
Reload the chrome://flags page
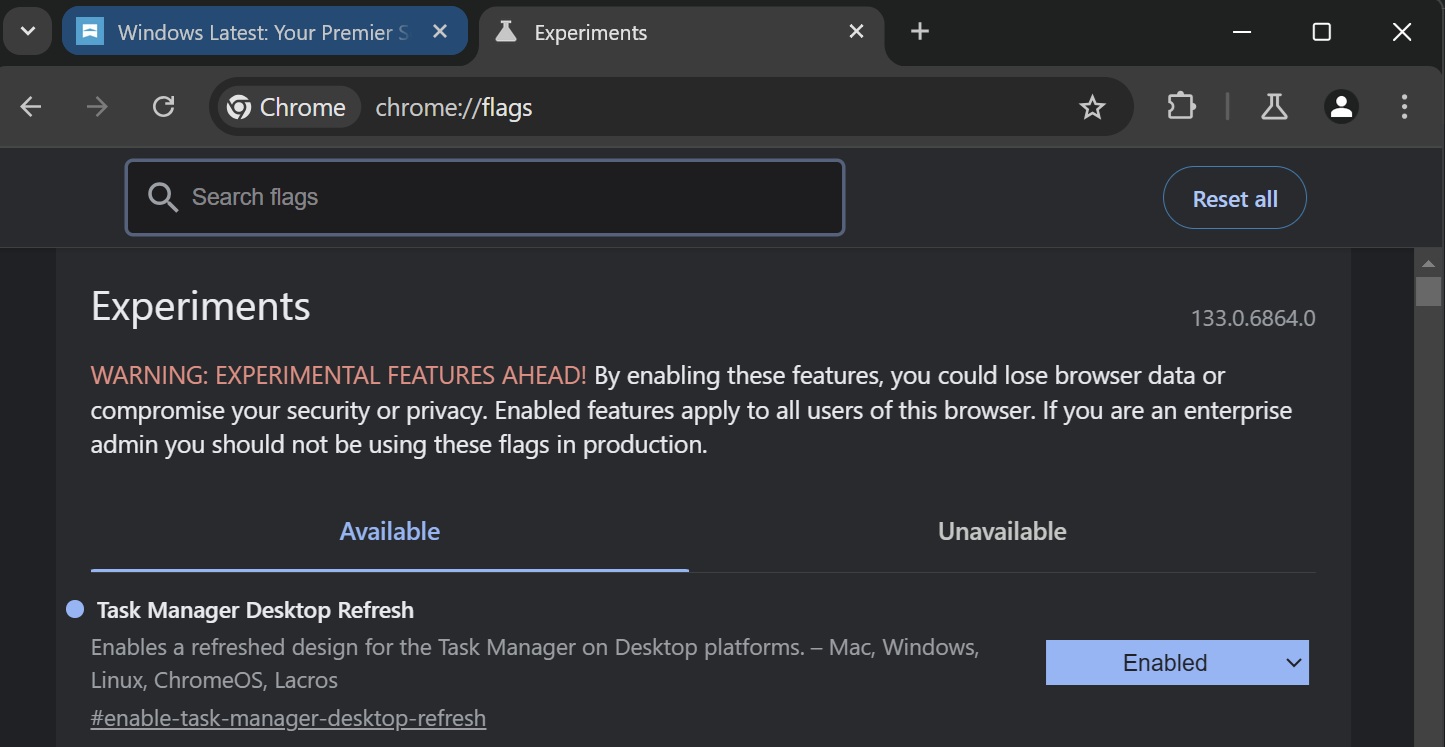coord(163,107)
